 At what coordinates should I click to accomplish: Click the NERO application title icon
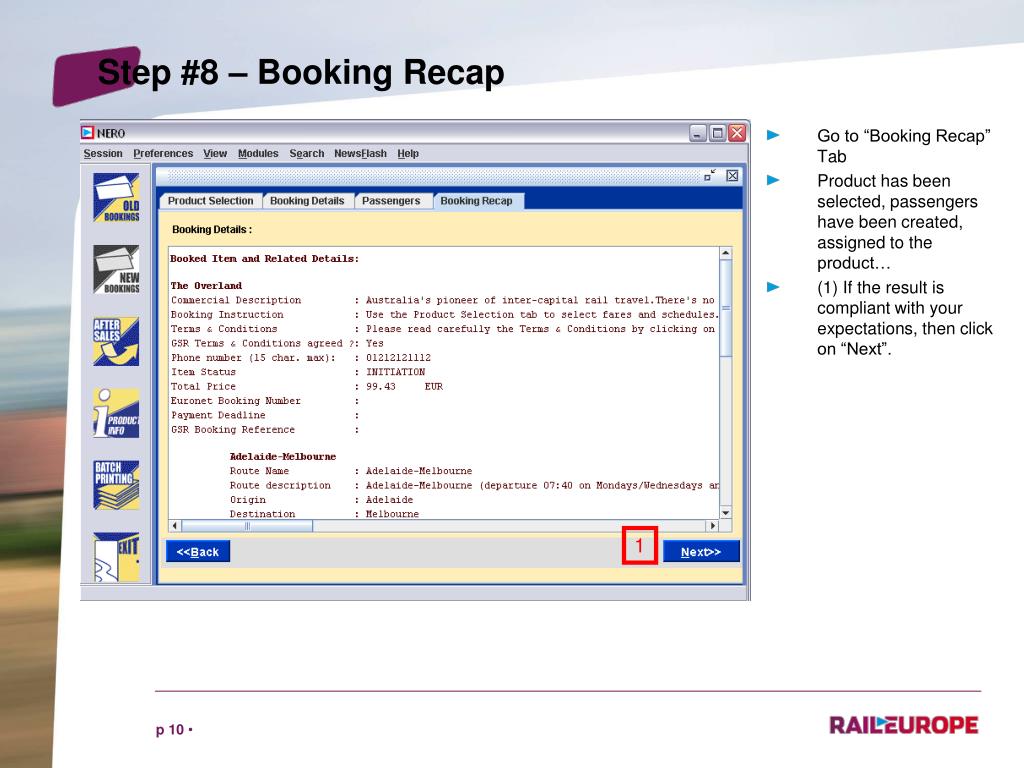click(x=88, y=133)
